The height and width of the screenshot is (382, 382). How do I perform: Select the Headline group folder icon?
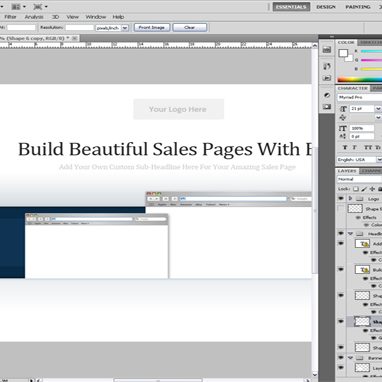tap(360, 234)
